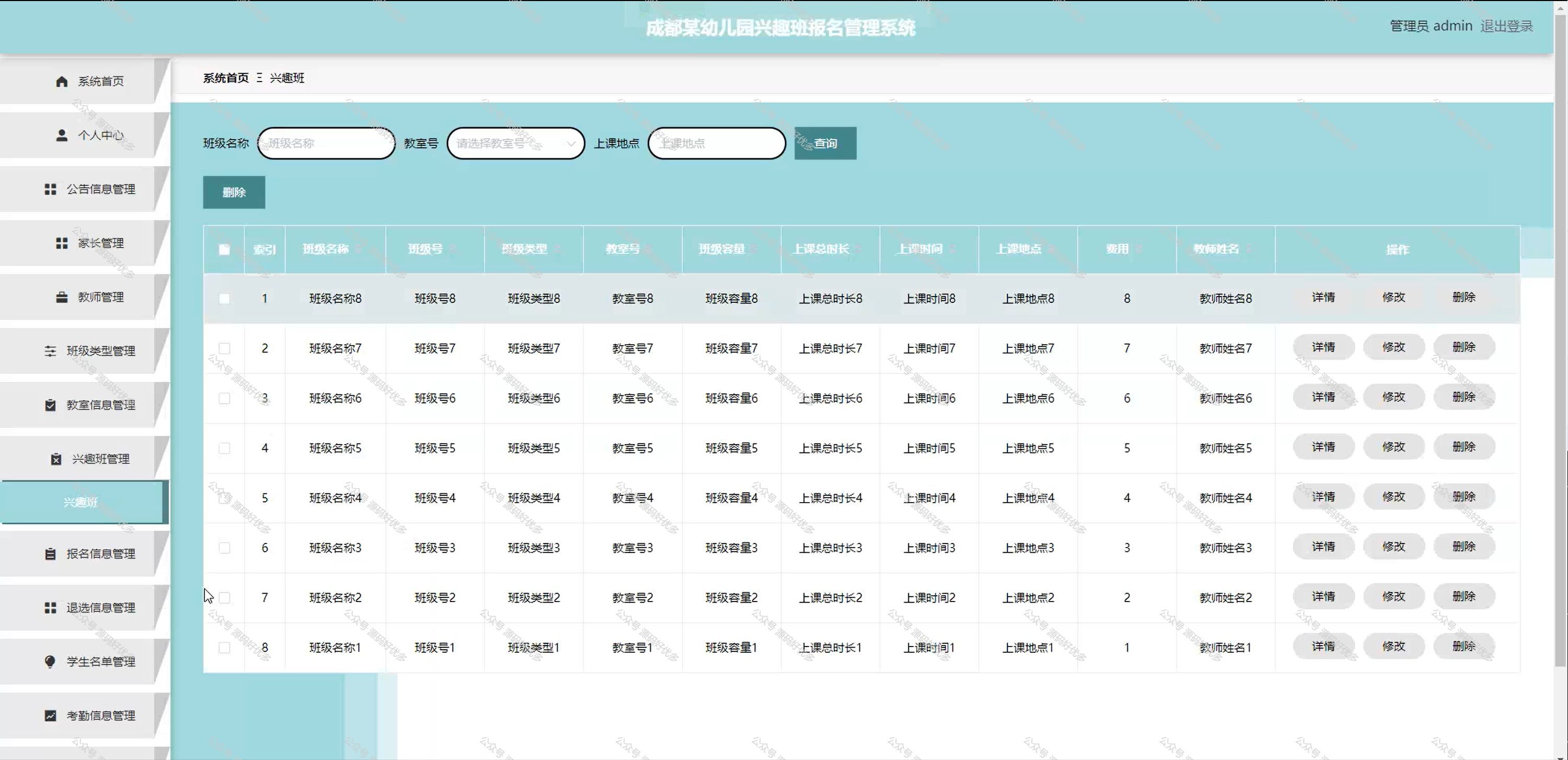This screenshot has height=760, width=1568.
Task: Click 删除 for row 班级名称2
Action: pos(1464,597)
